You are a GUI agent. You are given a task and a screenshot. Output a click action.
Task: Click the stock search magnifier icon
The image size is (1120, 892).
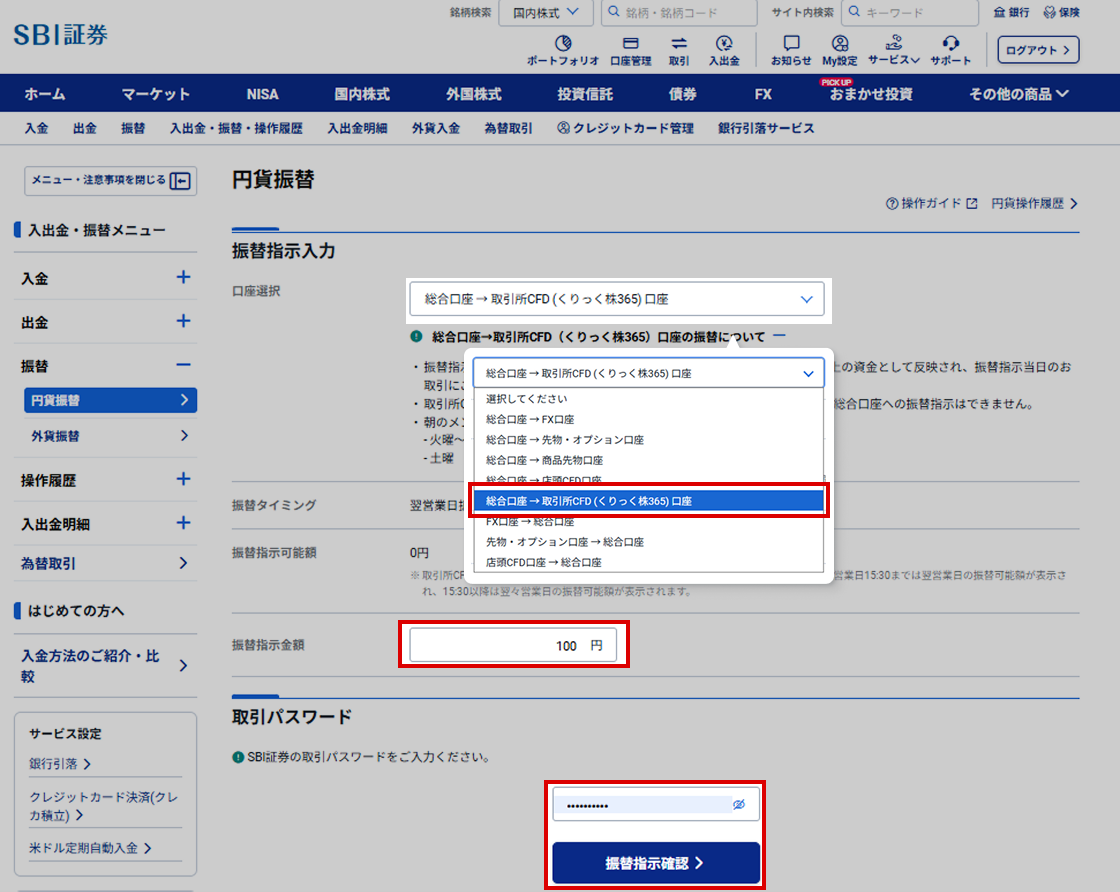[x=614, y=12]
